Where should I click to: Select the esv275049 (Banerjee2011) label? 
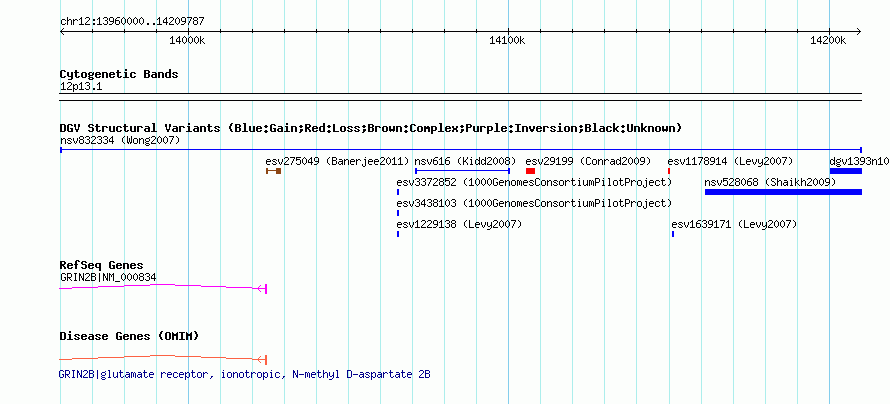(x=337, y=161)
